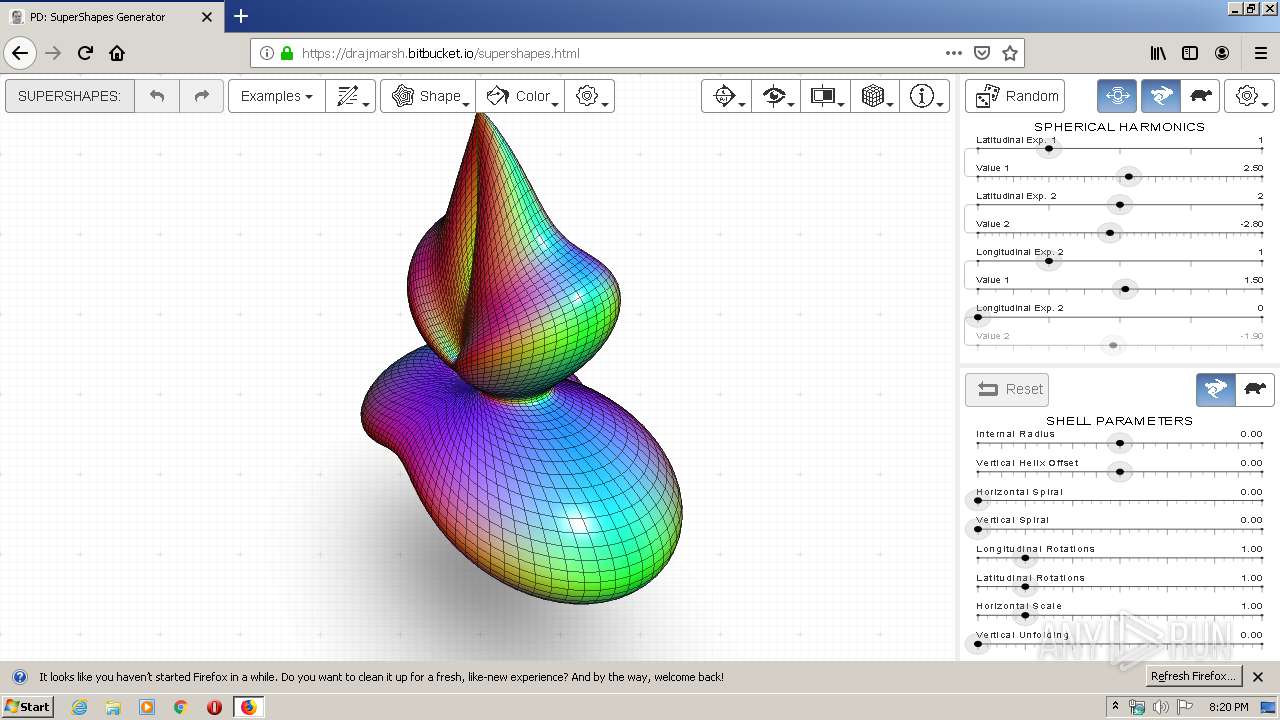Click the browser Back arrow
Viewport: 1280px width, 720px height.
point(20,53)
